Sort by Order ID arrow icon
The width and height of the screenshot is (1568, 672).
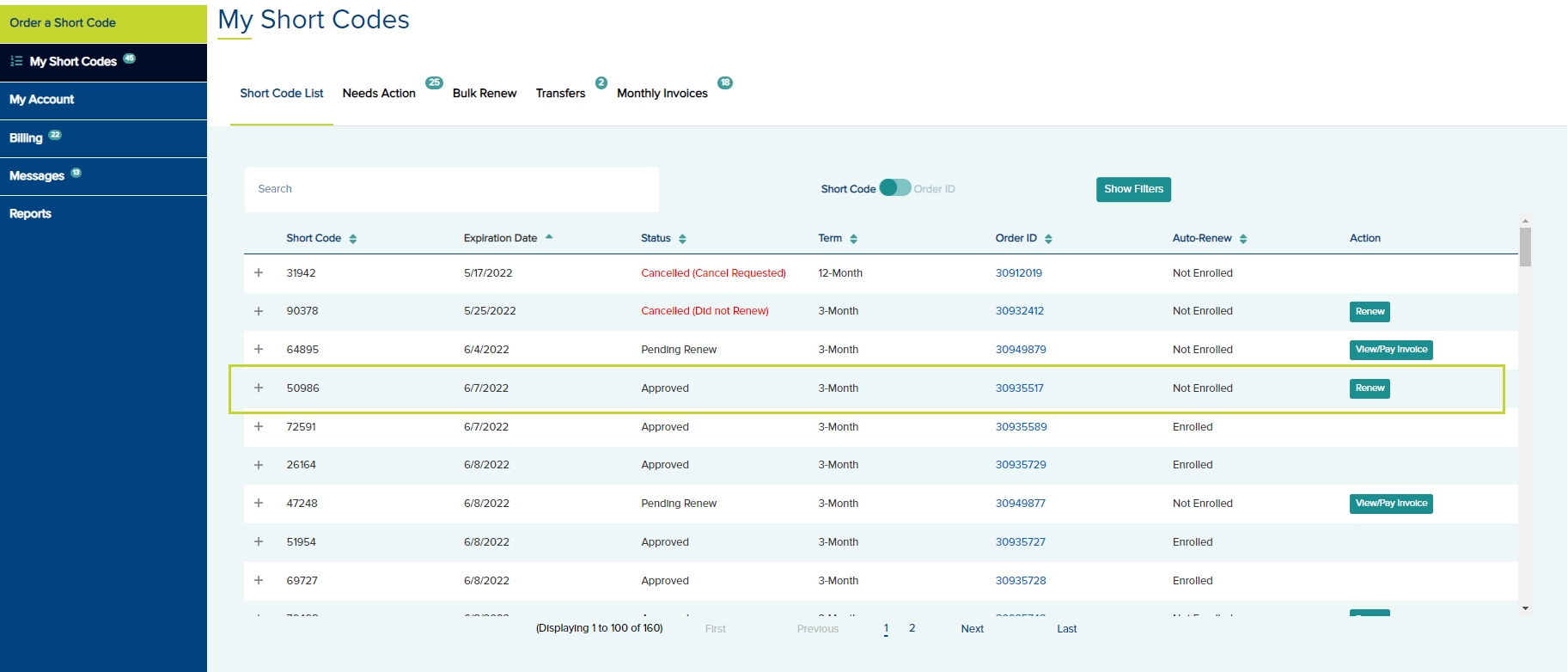pyautogui.click(x=1048, y=239)
